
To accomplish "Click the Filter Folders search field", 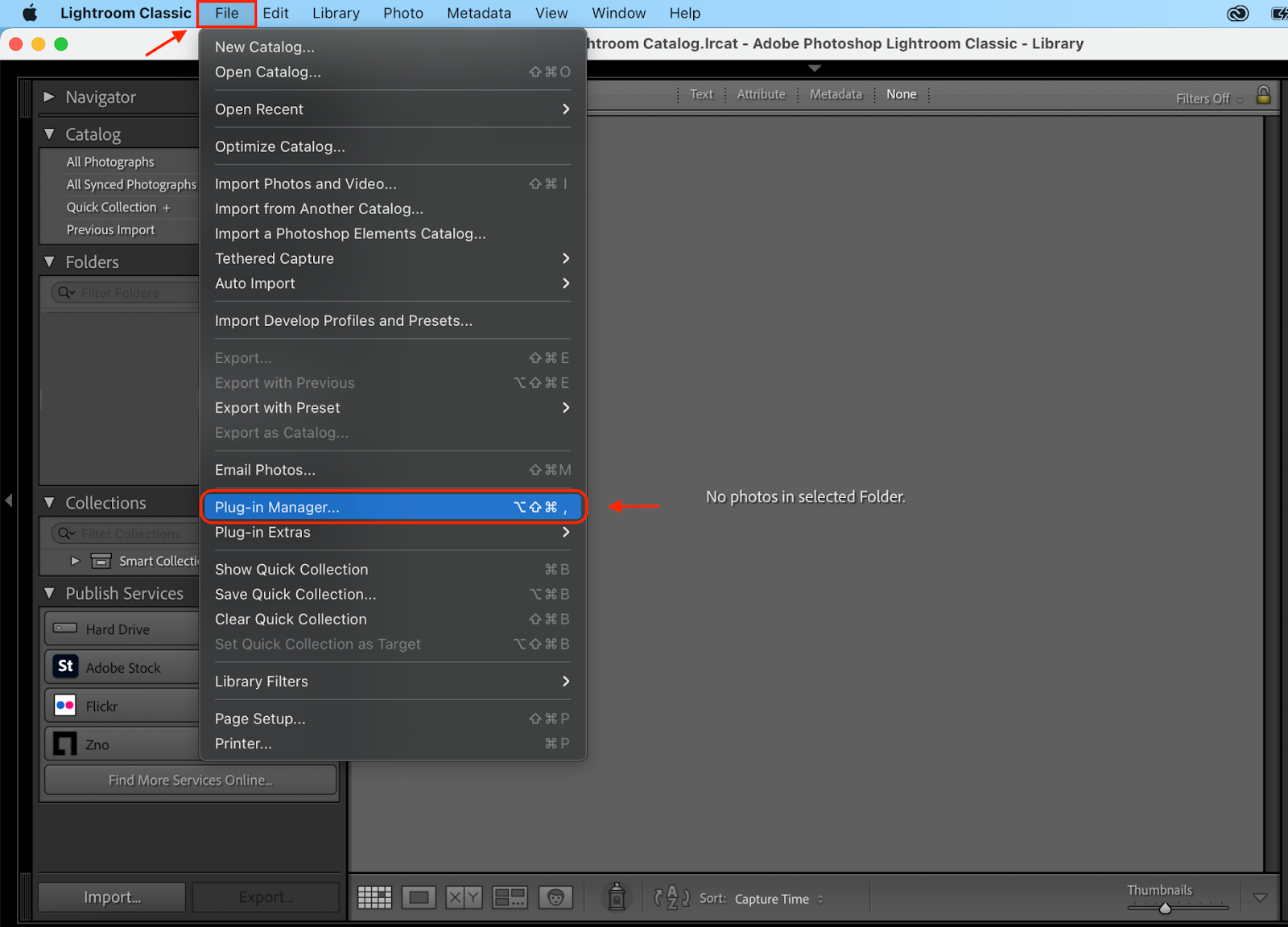I will click(125, 293).
